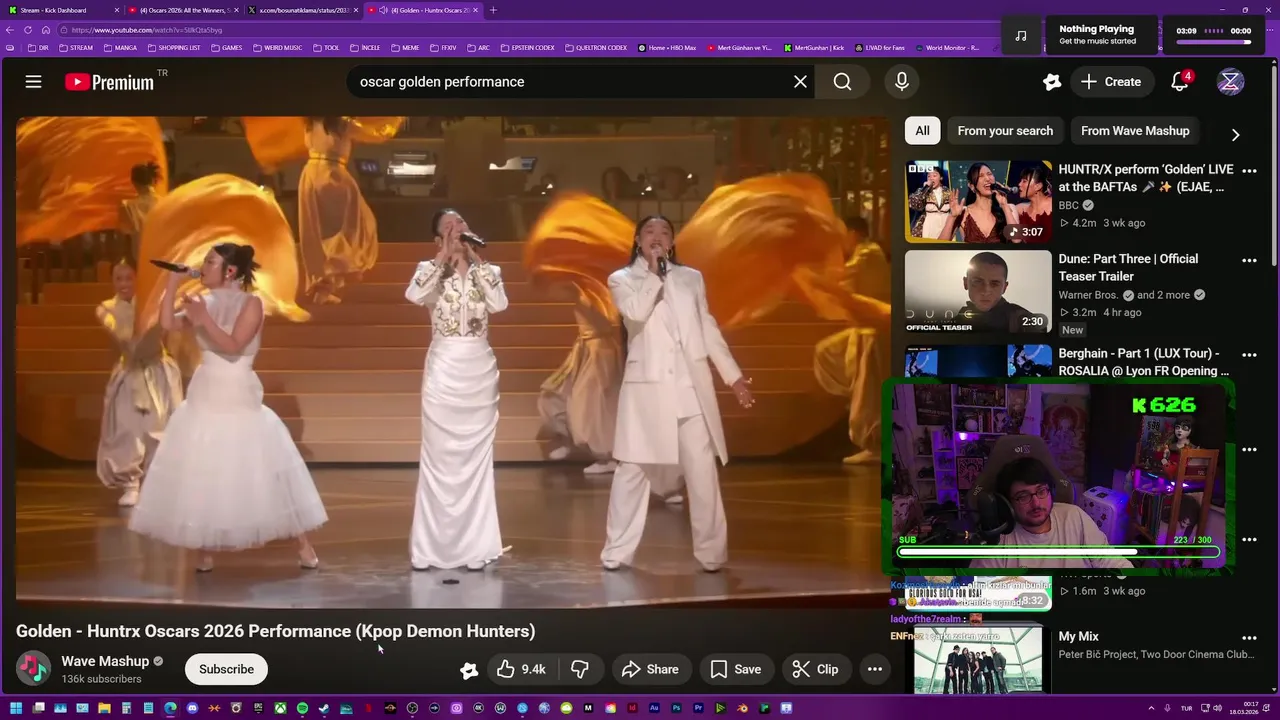Select From your search chip
The width and height of the screenshot is (1280, 720).
1005,131
